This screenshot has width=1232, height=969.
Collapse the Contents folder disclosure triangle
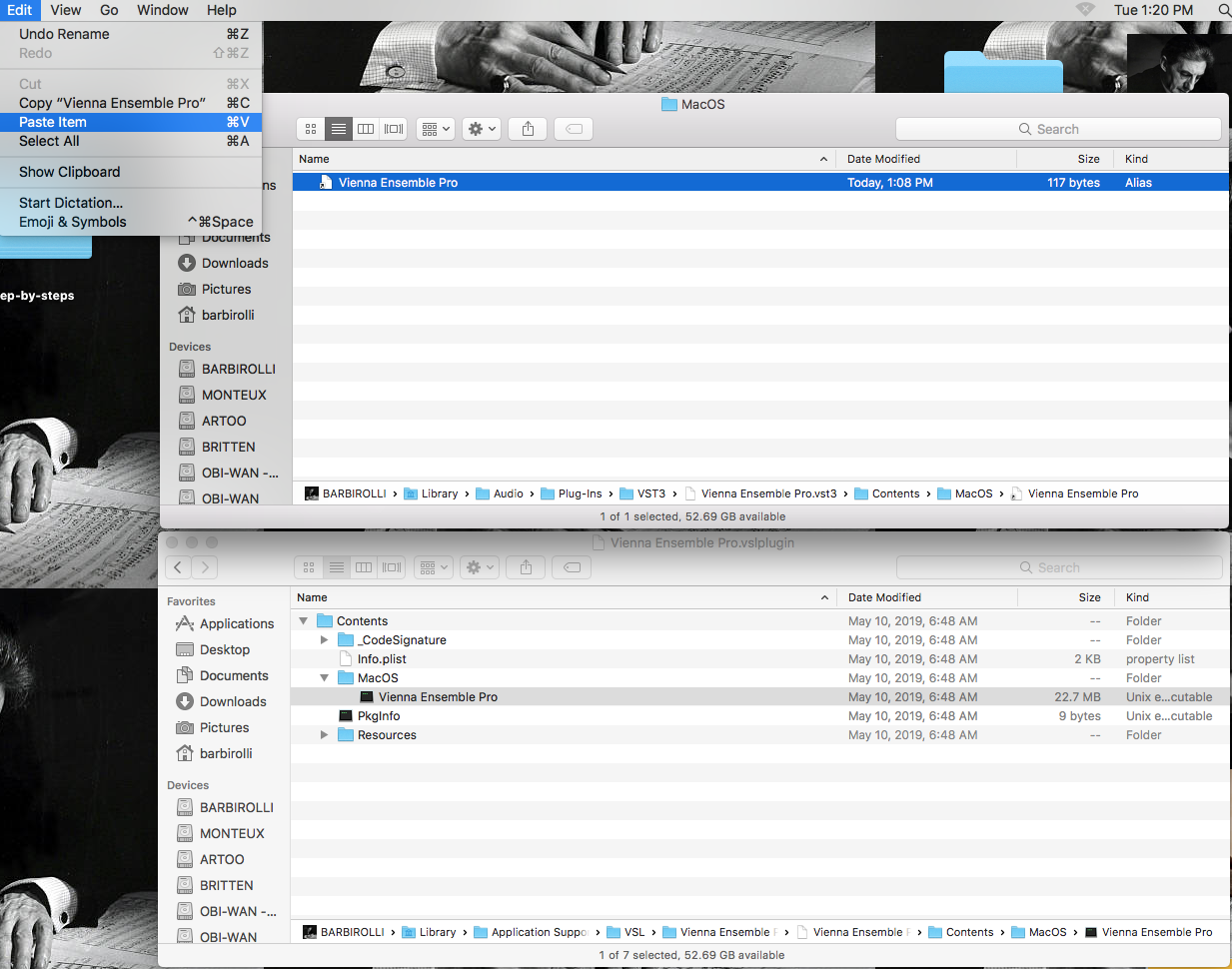tap(304, 621)
